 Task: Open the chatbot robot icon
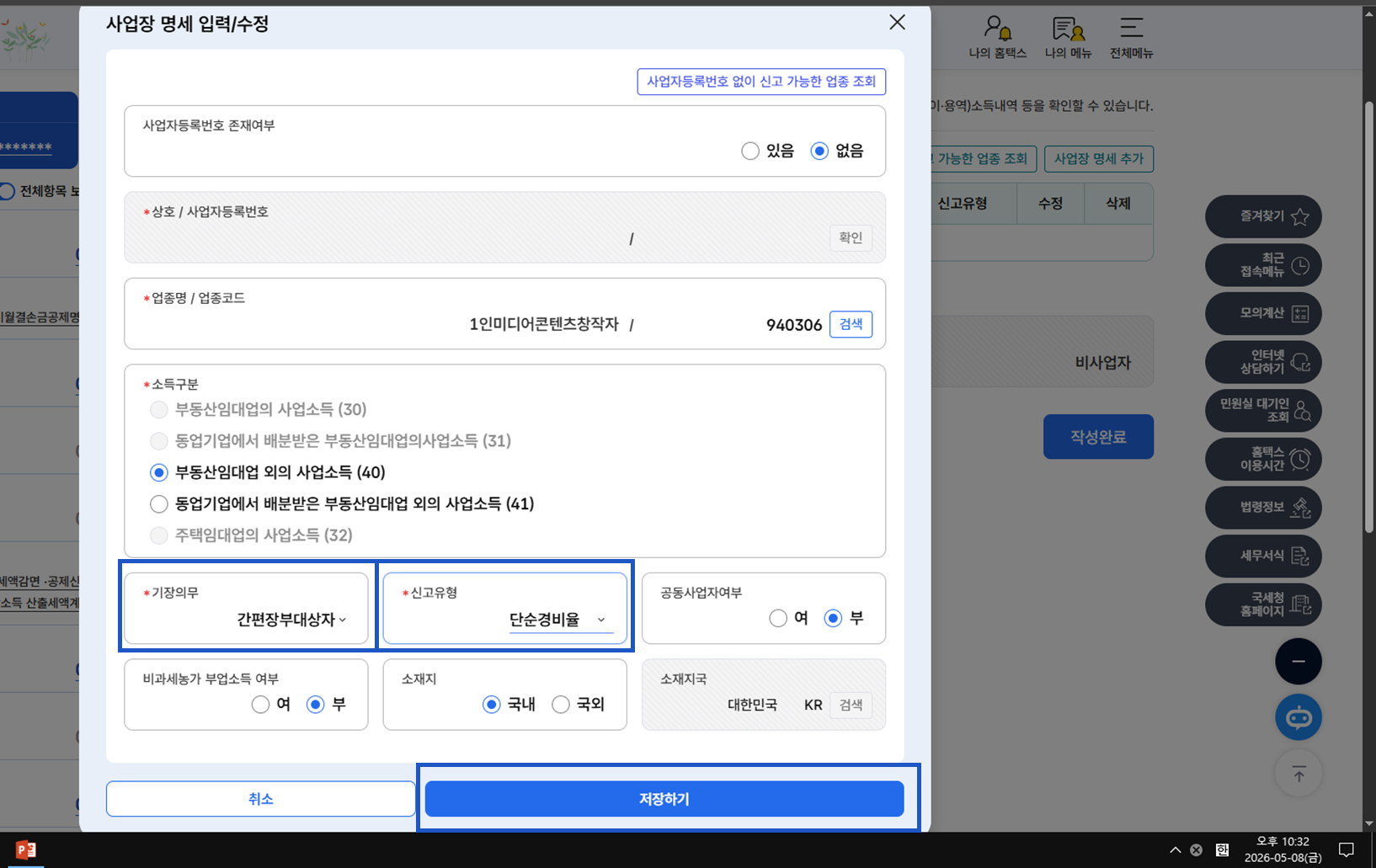pyautogui.click(x=1299, y=718)
